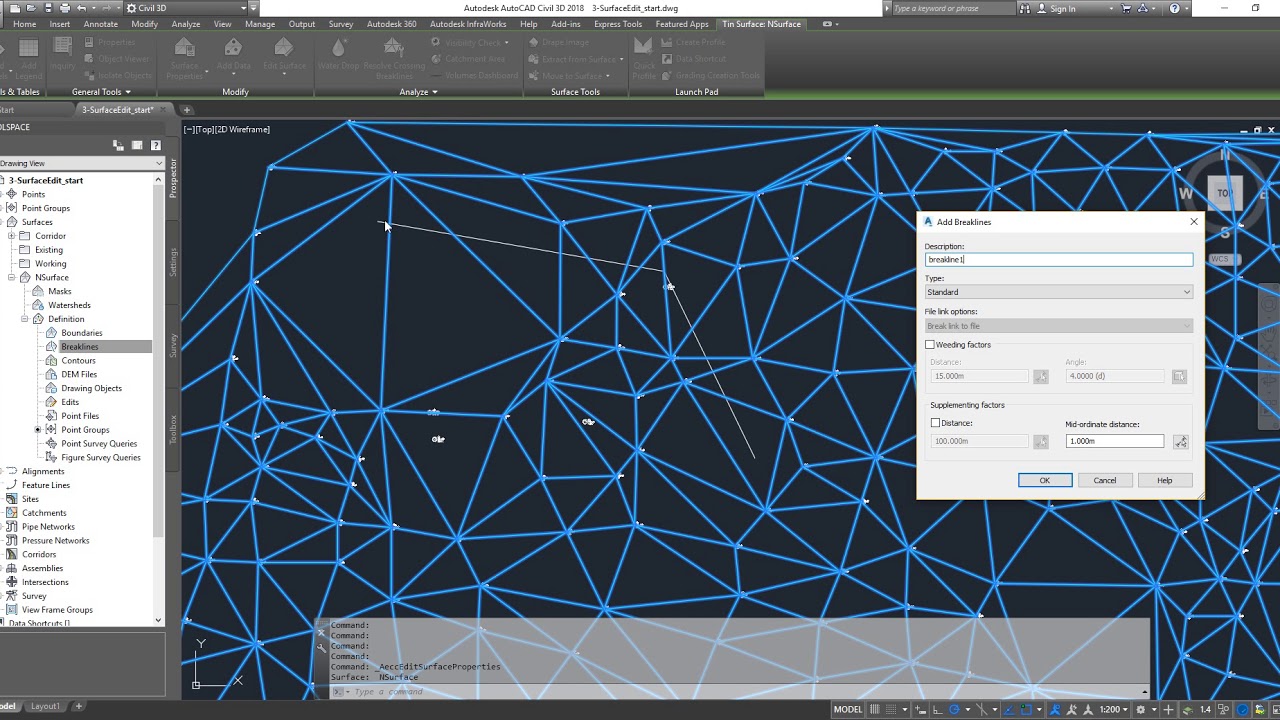1280x720 pixels.
Task: Select Point Survey Queries tree item
Action: [x=99, y=443]
